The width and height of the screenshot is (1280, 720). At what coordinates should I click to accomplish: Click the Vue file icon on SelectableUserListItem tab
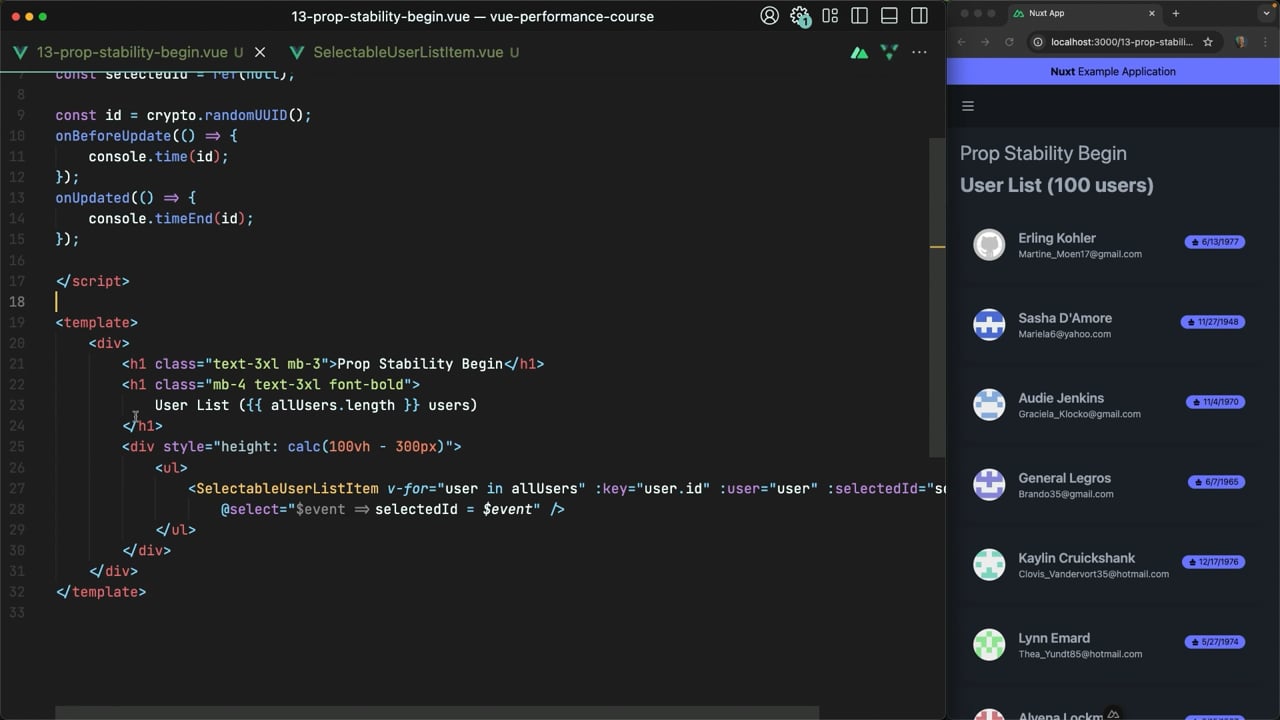(297, 52)
